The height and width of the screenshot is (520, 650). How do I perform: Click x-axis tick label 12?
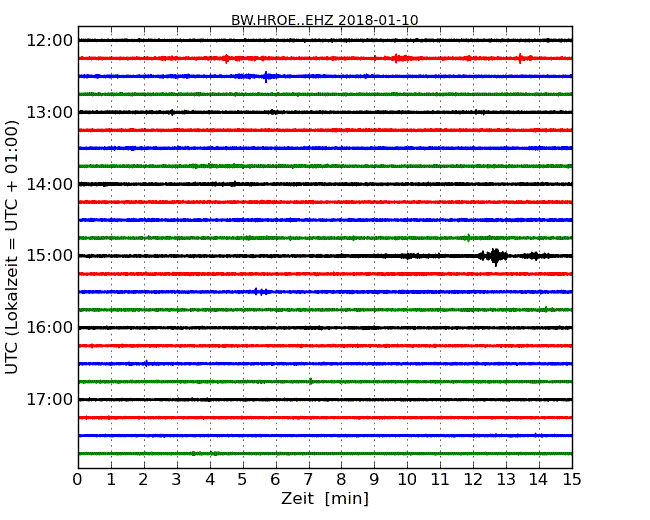(473, 480)
